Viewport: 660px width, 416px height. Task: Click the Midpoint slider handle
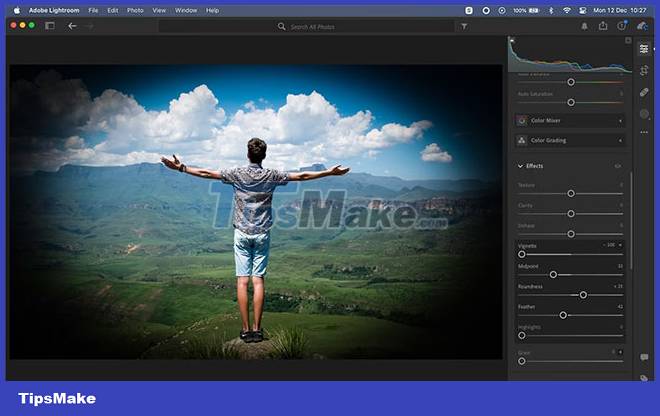tap(553, 275)
